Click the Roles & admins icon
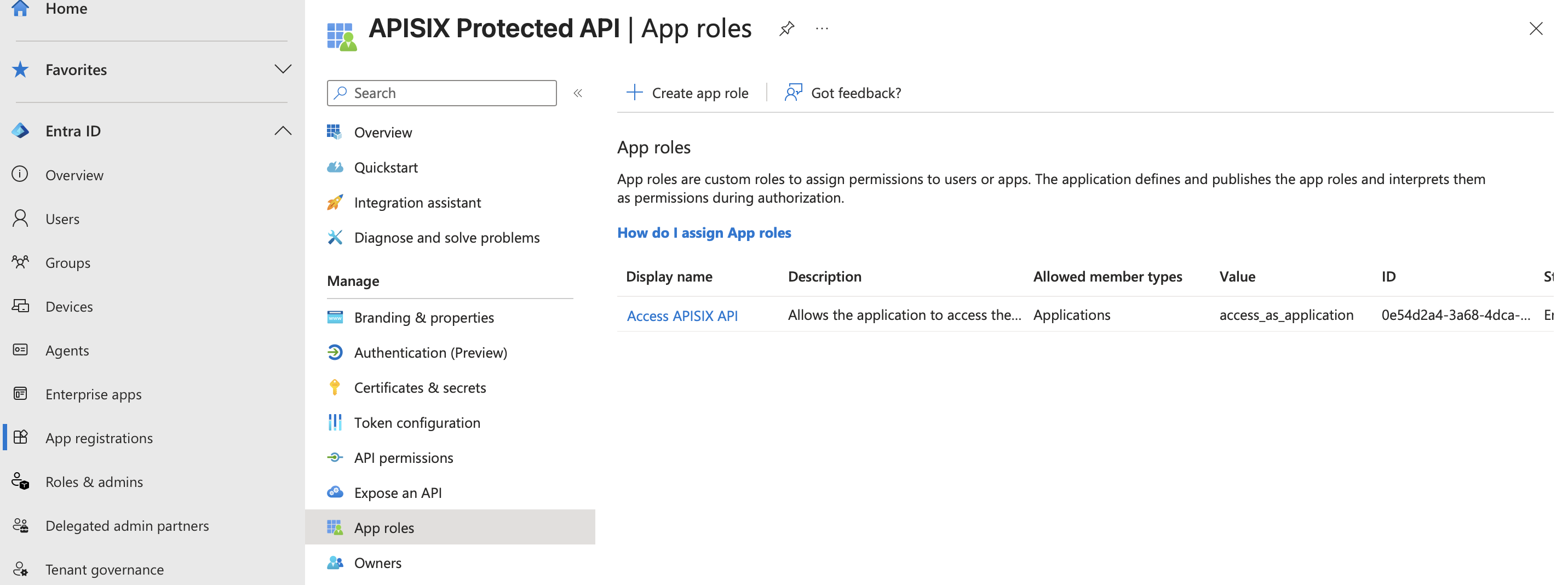Viewport: 1568px width, 585px height. [x=20, y=481]
